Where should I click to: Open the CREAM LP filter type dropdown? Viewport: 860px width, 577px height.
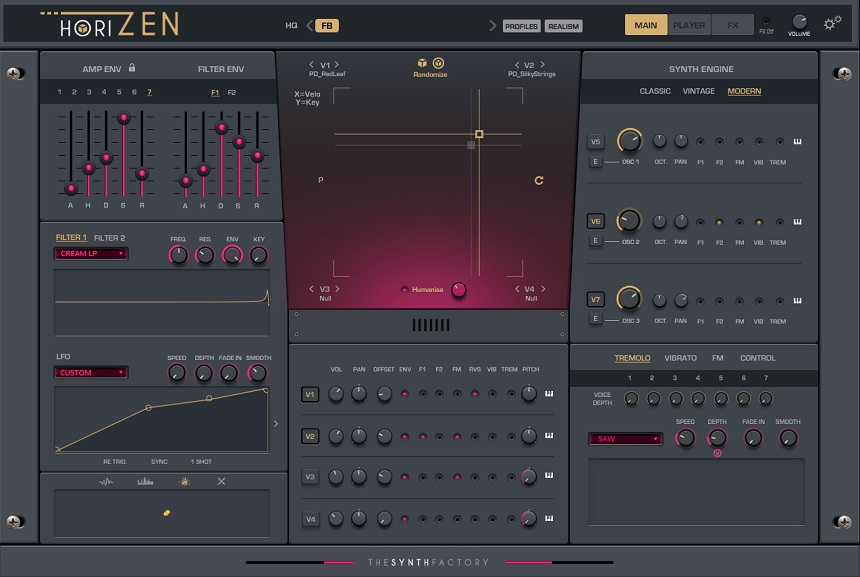tap(91, 253)
